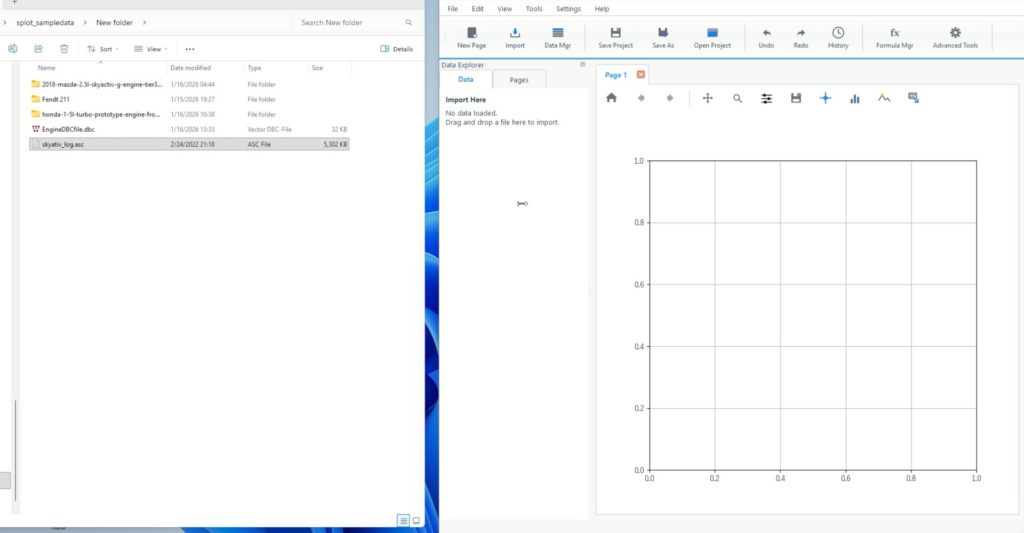Open plot subplot configuration sliders icon

click(x=767, y=98)
